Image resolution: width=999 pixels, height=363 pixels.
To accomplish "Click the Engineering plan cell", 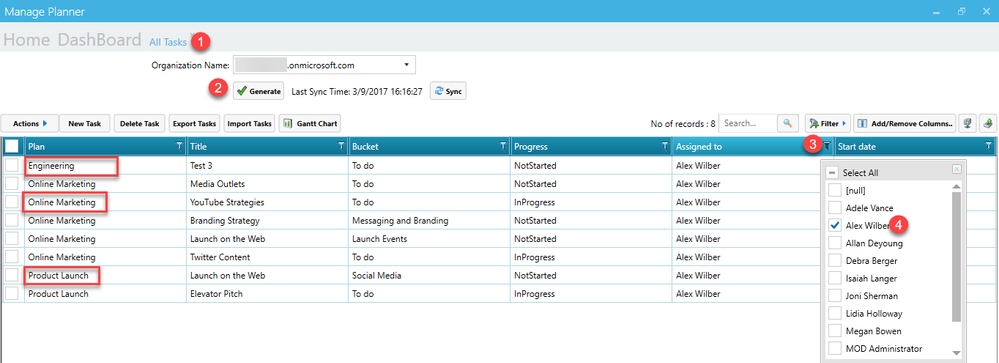I will click(106, 166).
